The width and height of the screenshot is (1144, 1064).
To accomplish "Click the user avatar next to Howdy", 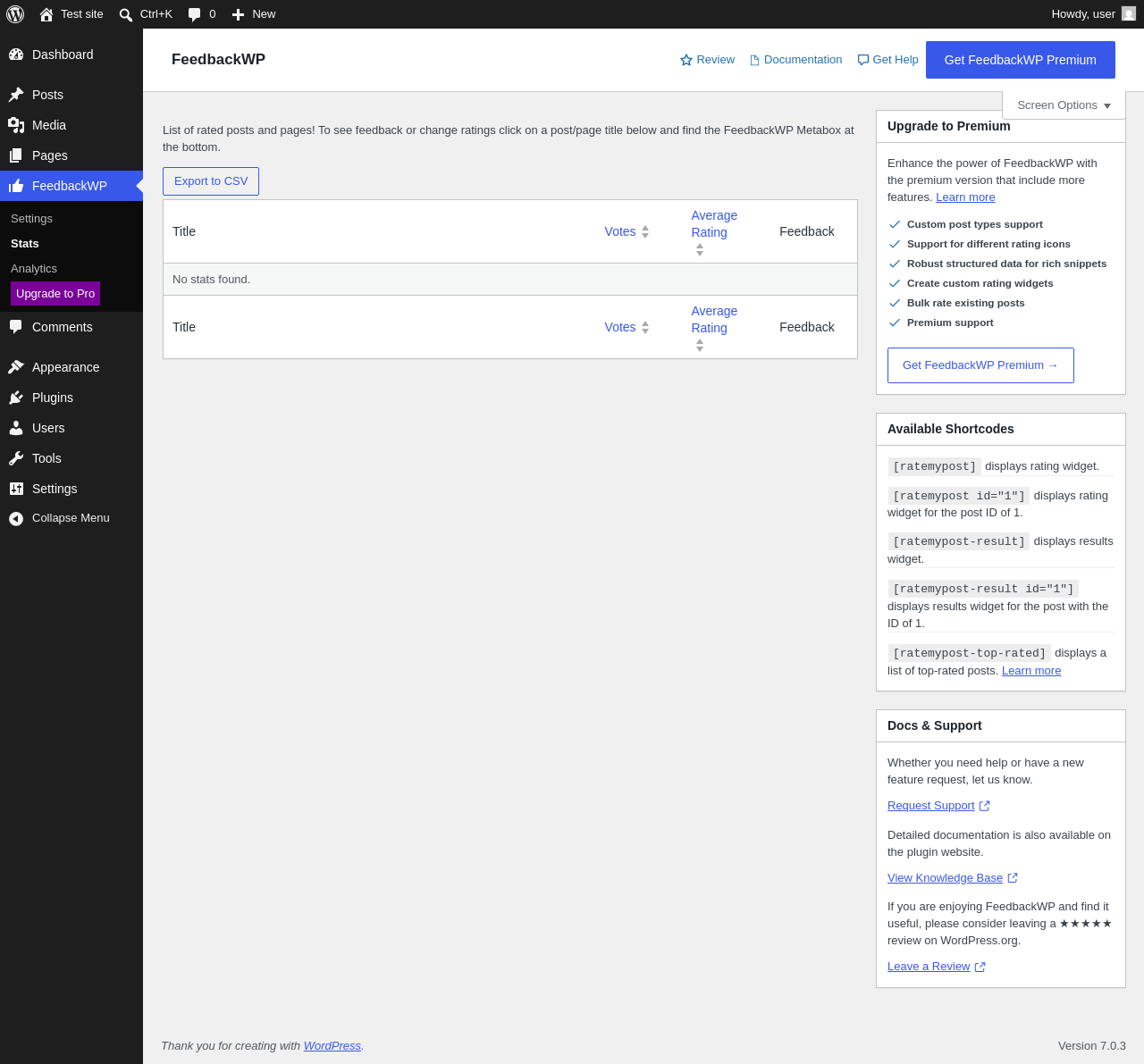I will tap(1129, 14).
